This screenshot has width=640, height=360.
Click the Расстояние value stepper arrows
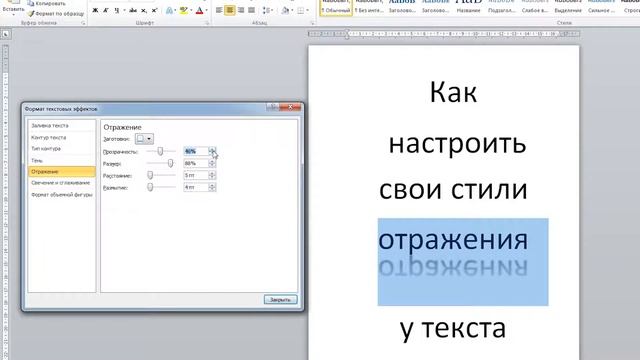point(212,175)
